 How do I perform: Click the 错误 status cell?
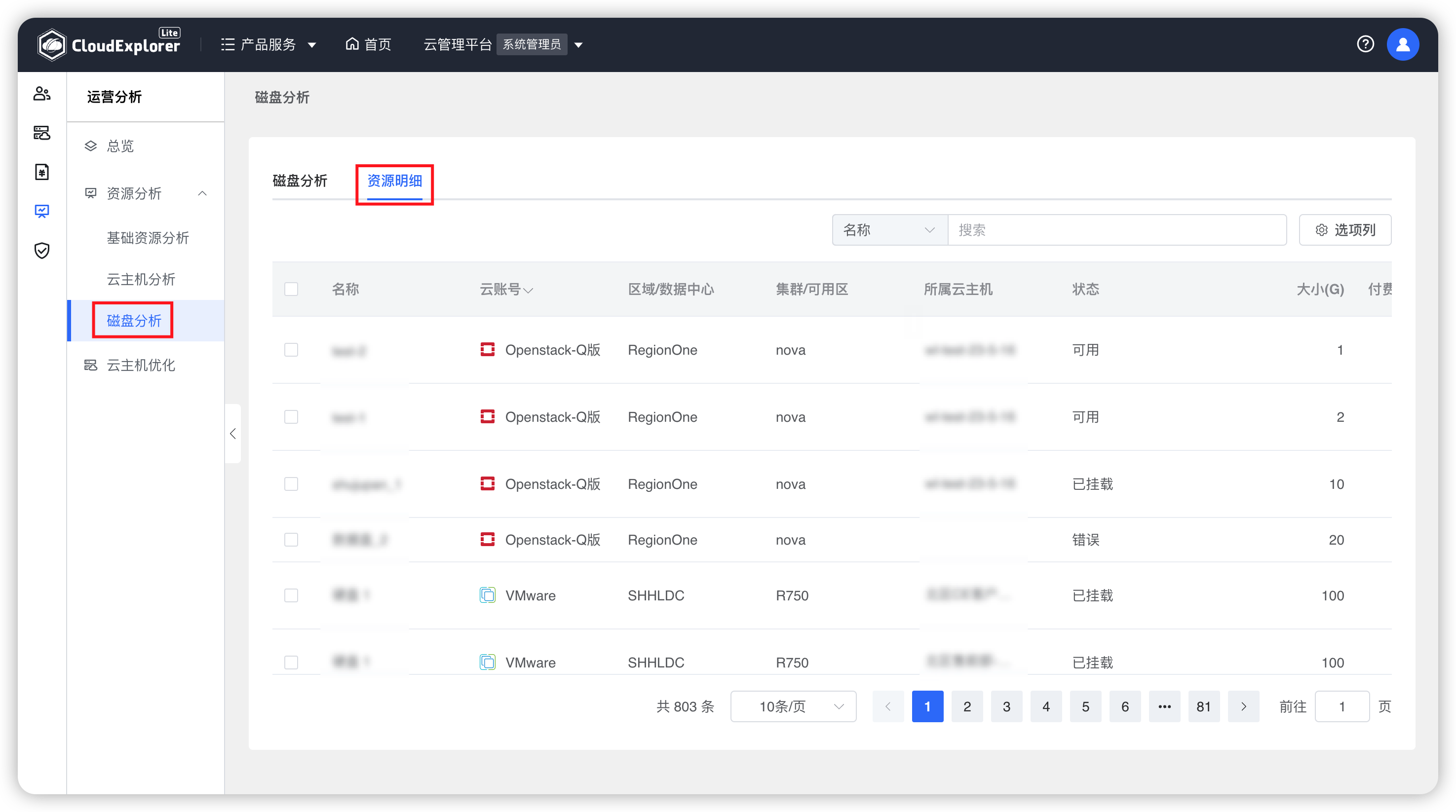click(1086, 540)
